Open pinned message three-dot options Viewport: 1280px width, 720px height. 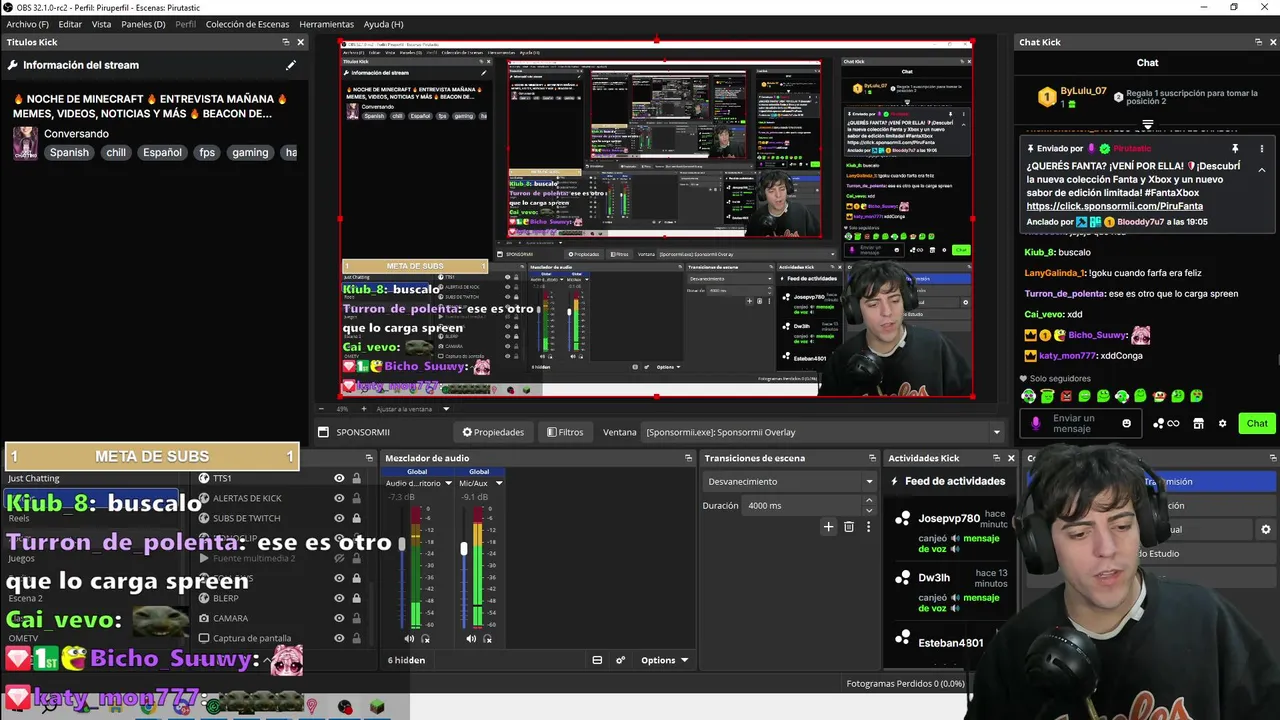[x=1261, y=149]
